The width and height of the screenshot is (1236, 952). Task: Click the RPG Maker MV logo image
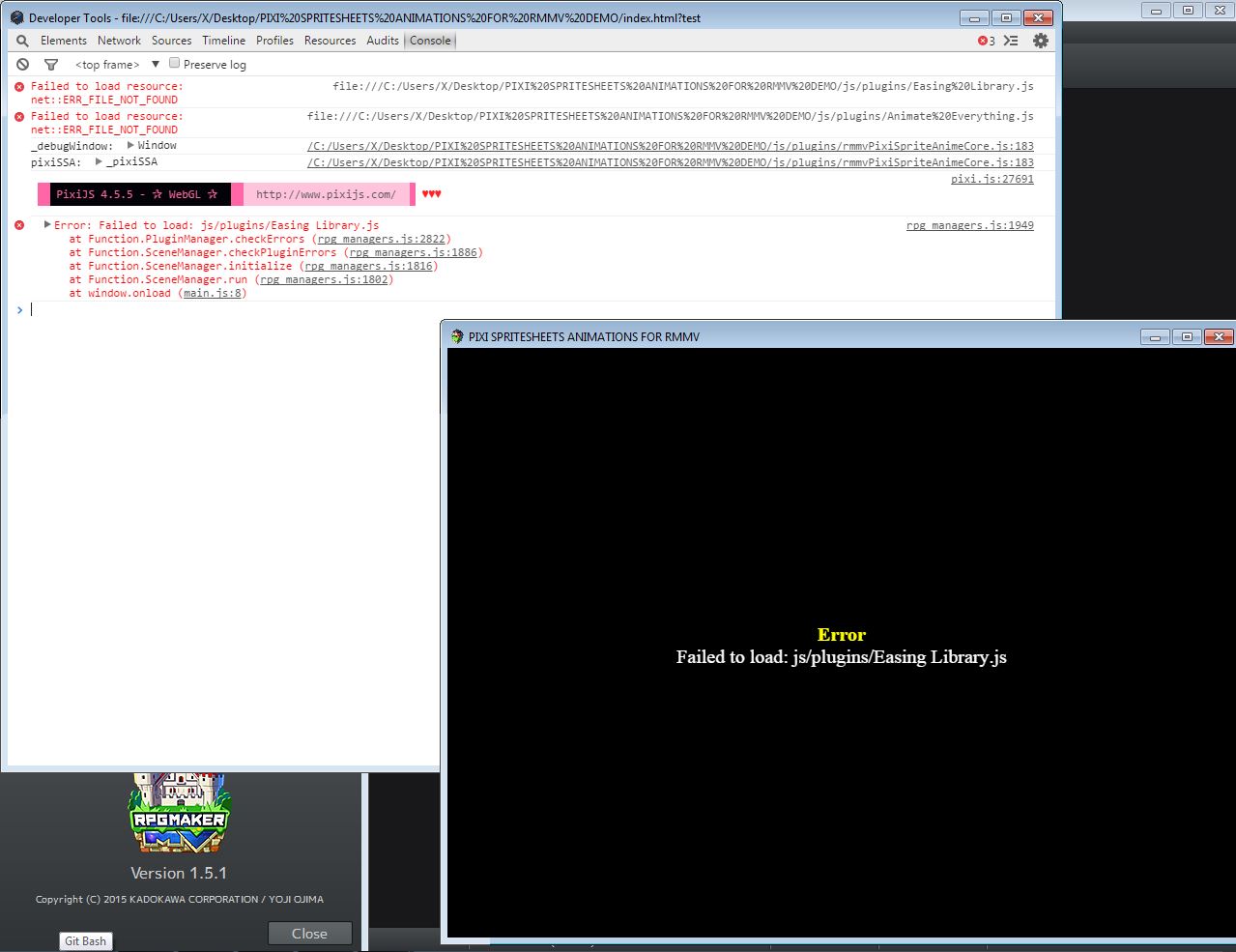point(180,813)
